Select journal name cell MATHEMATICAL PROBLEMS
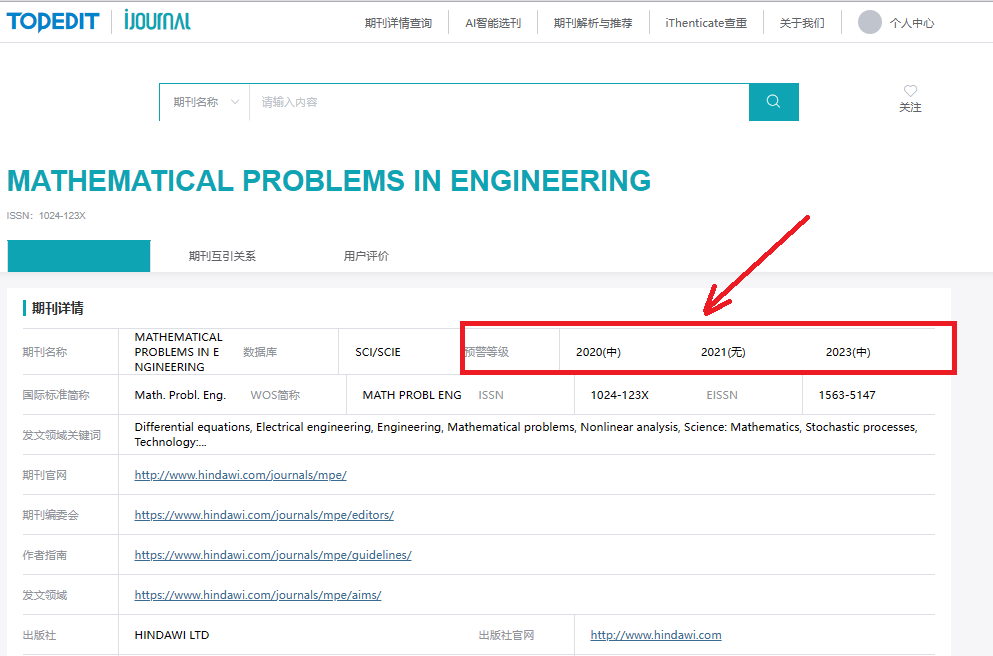Image resolution: width=993 pixels, height=656 pixels. coord(179,352)
